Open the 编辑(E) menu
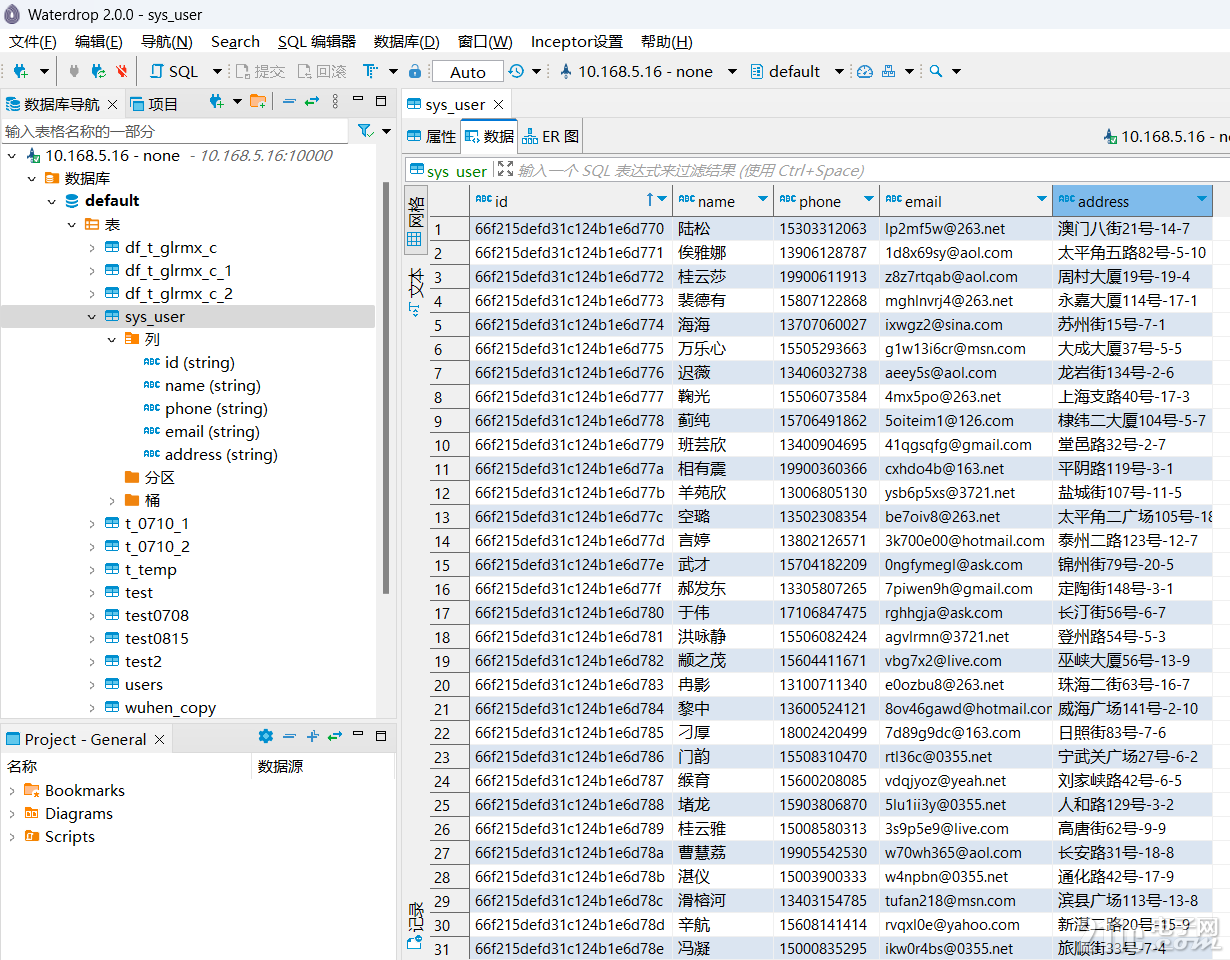1230x960 pixels. [x=99, y=41]
